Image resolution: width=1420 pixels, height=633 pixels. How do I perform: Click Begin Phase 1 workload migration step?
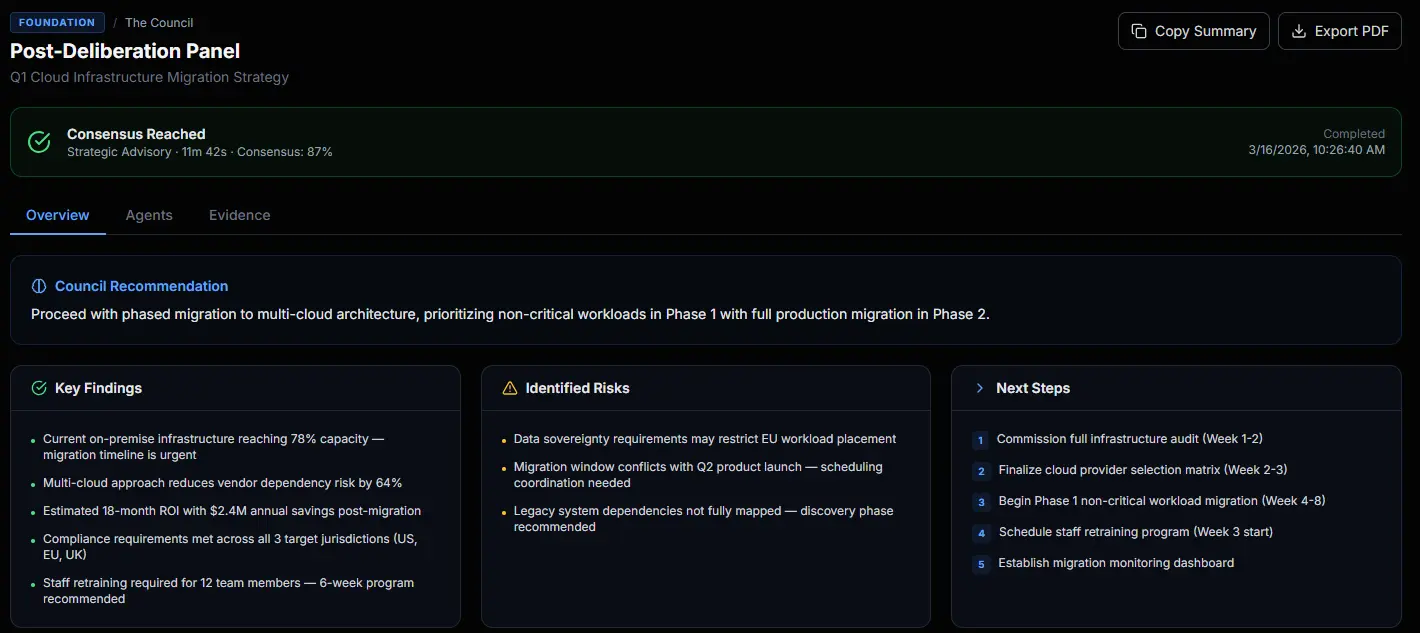coord(1162,501)
